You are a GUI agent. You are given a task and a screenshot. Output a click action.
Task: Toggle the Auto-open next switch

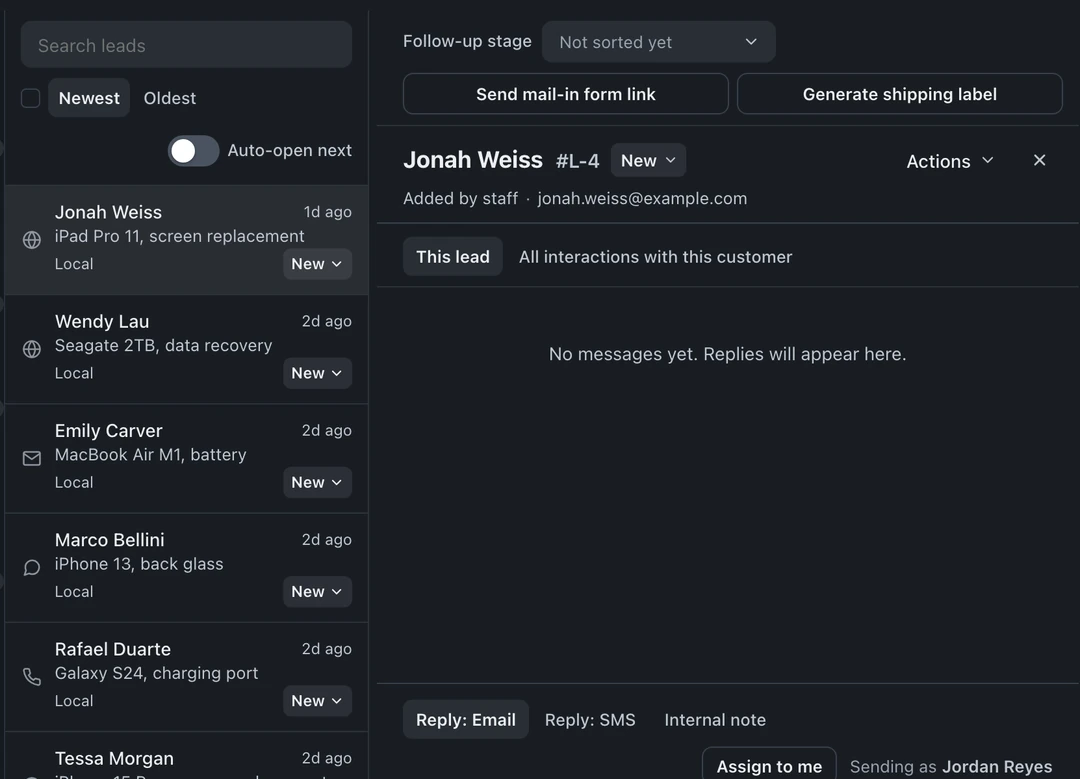[194, 151]
